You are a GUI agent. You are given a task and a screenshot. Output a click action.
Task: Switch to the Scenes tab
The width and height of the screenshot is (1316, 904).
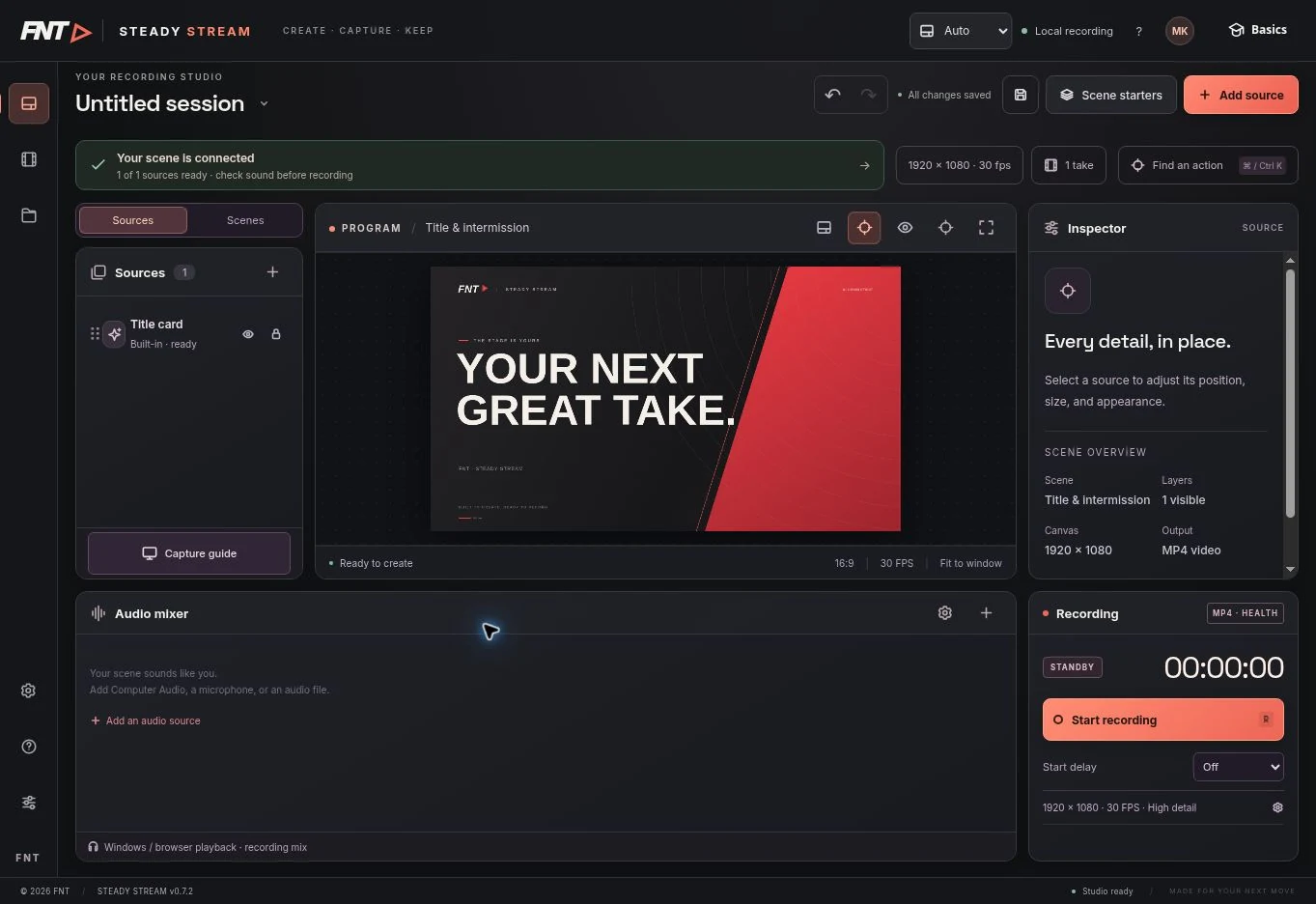(245, 220)
